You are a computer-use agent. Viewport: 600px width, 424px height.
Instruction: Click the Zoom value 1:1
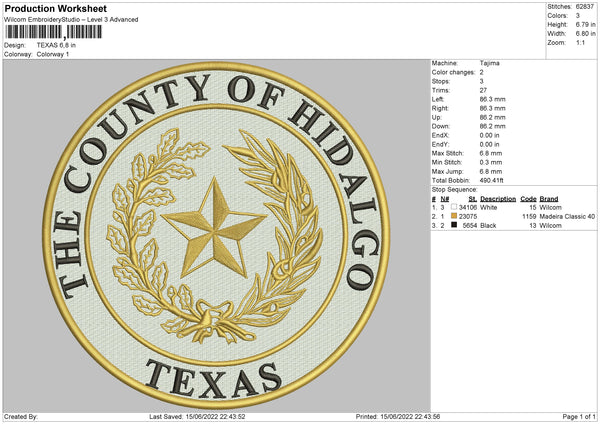(580, 42)
